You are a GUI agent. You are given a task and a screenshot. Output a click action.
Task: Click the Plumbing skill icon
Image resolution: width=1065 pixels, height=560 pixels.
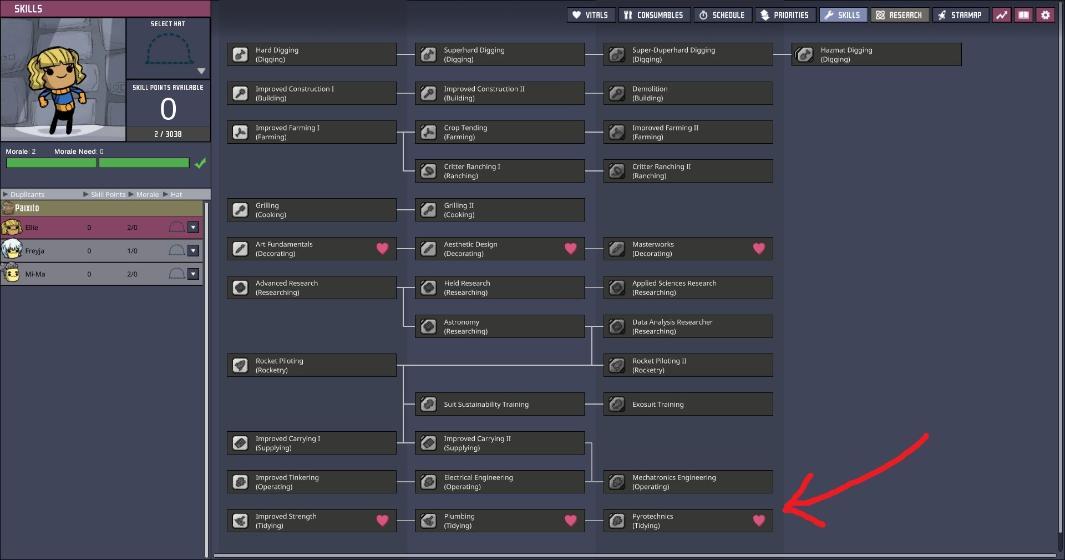pos(428,521)
